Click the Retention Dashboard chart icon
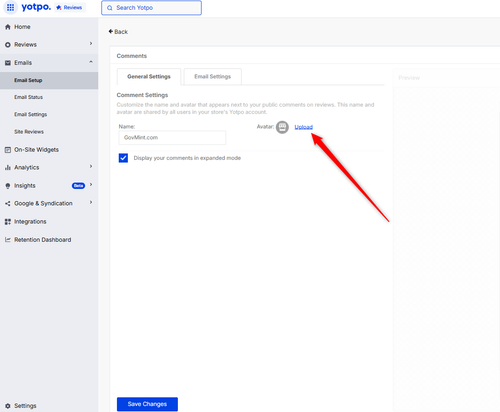 pos(8,240)
